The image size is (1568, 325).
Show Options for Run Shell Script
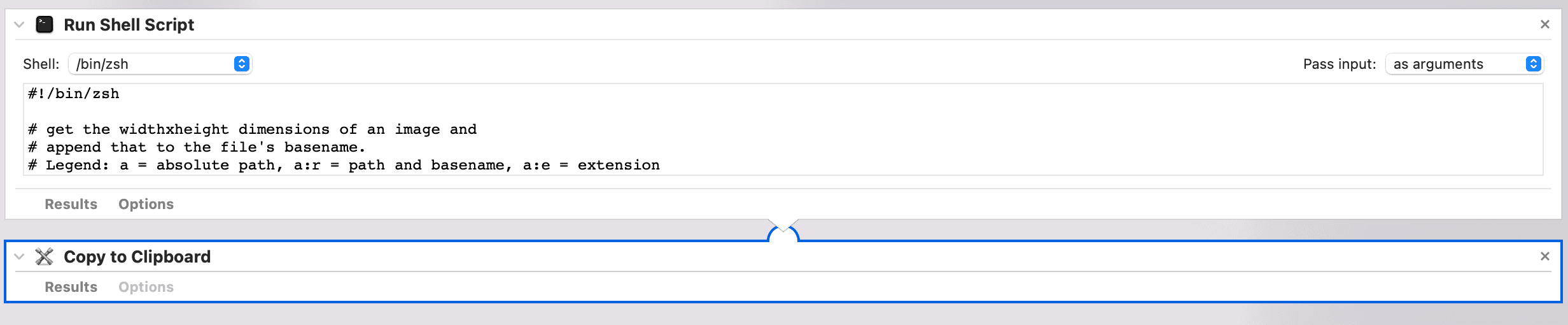click(146, 204)
